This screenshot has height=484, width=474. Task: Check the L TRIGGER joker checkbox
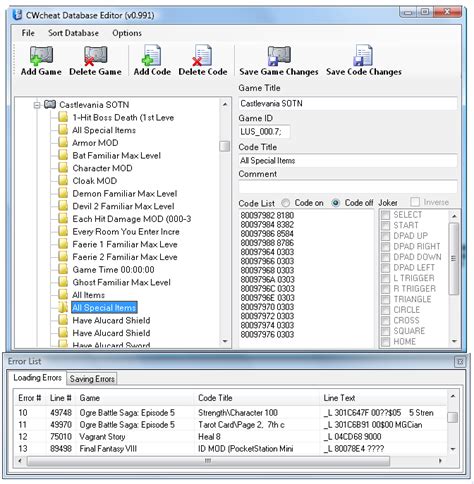click(385, 278)
